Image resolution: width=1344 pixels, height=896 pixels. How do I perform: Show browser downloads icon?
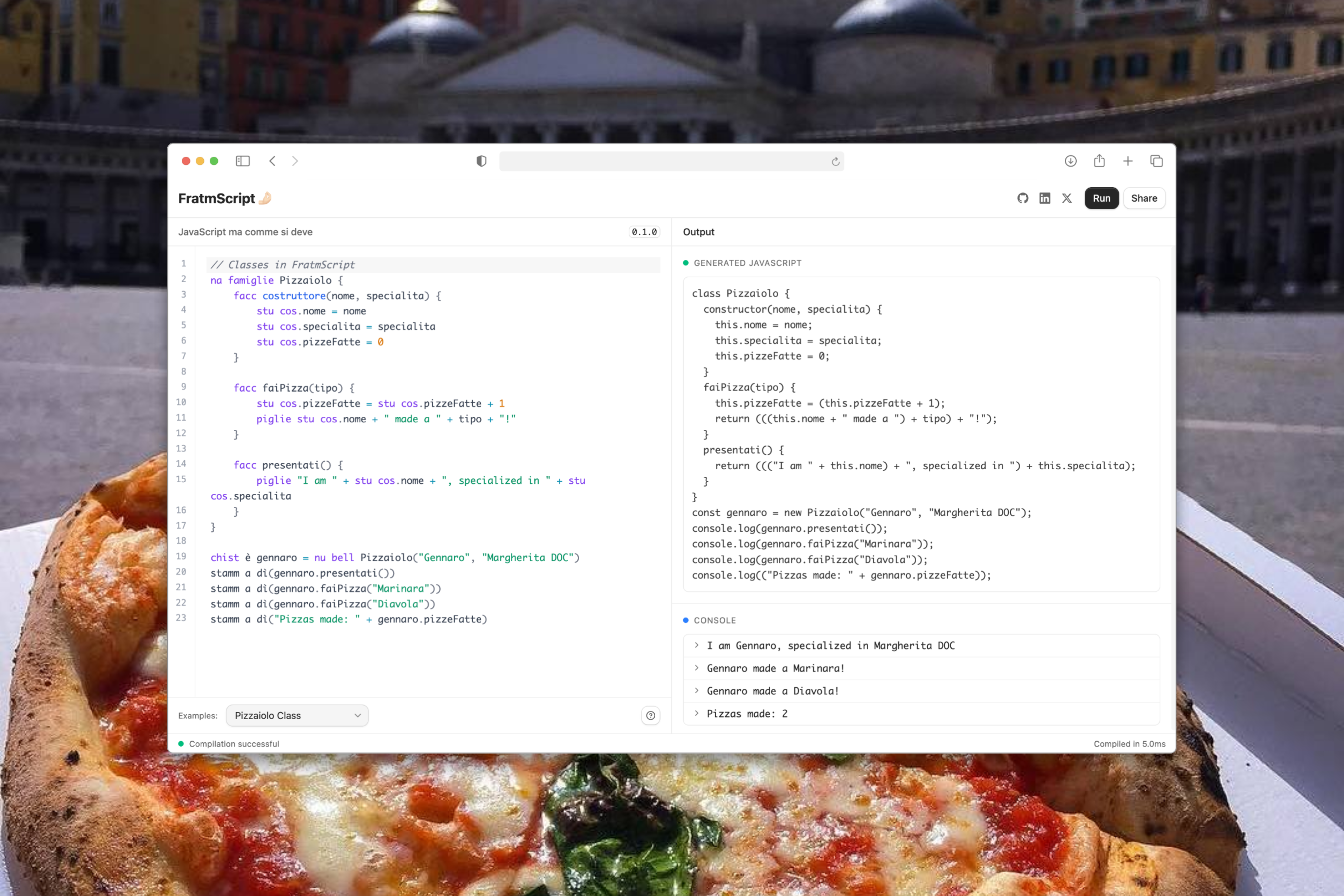pos(1070,161)
